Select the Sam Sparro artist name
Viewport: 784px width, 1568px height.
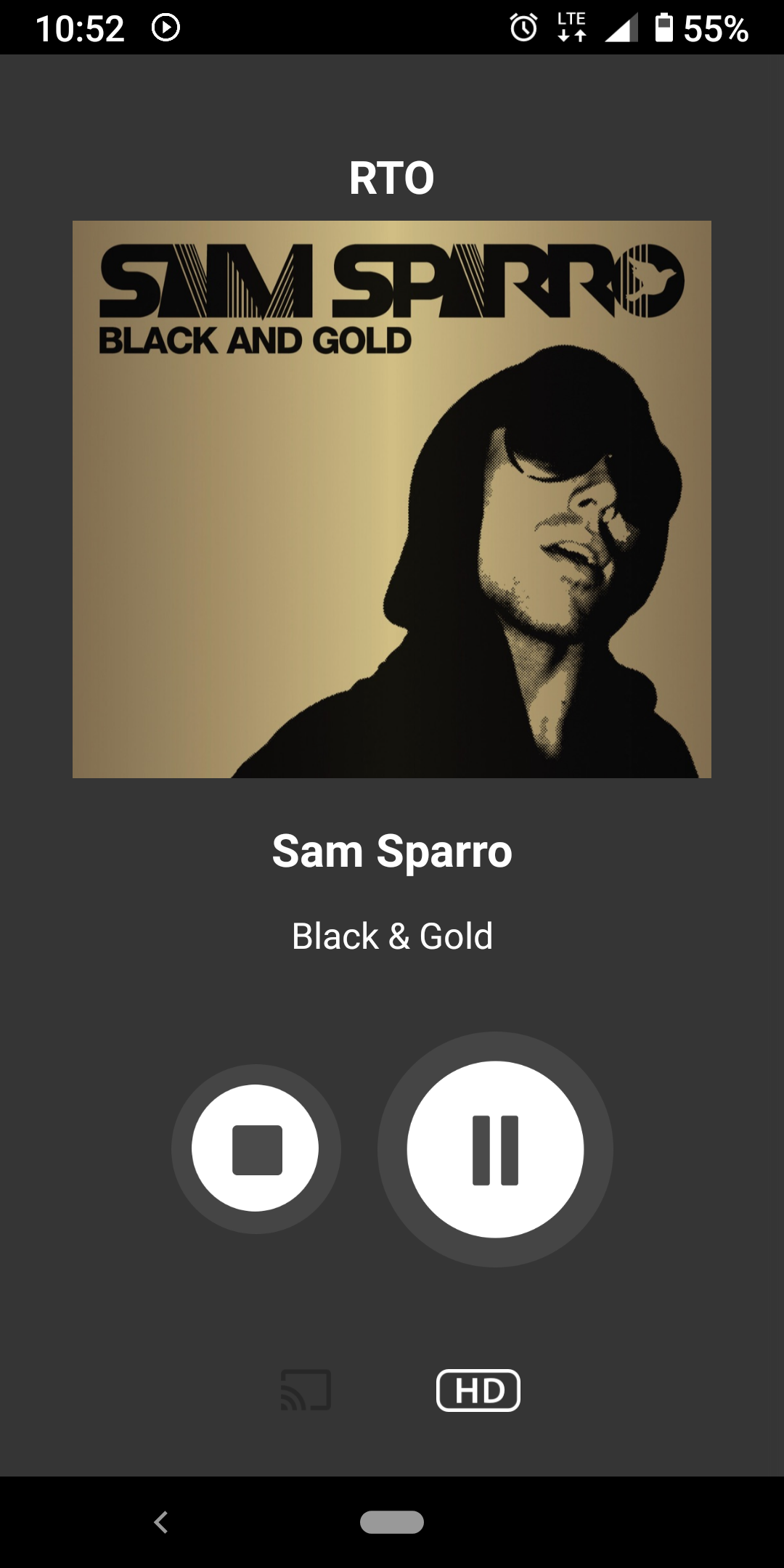click(x=392, y=851)
